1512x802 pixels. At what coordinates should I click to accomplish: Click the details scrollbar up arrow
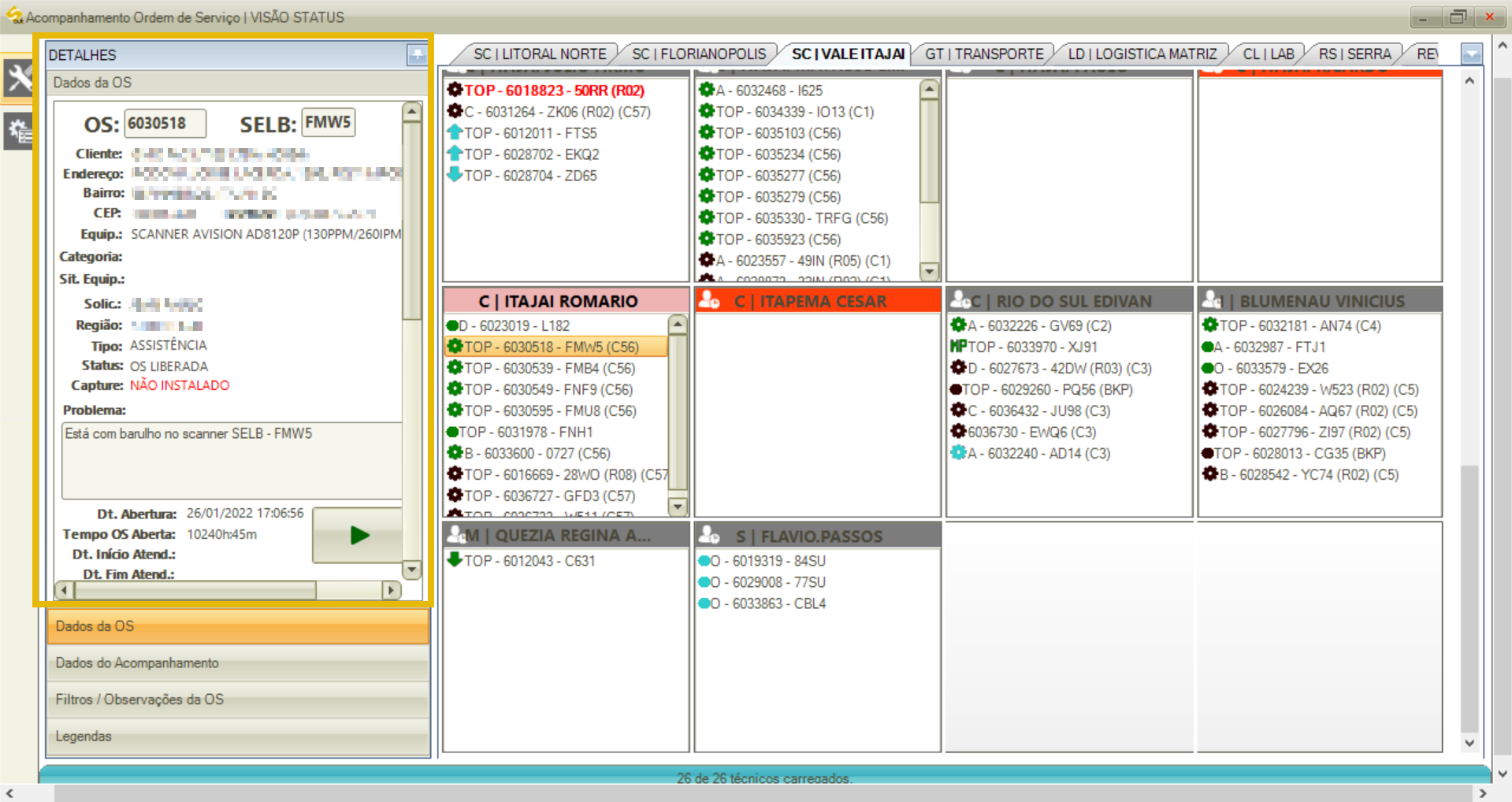pyautogui.click(x=411, y=111)
